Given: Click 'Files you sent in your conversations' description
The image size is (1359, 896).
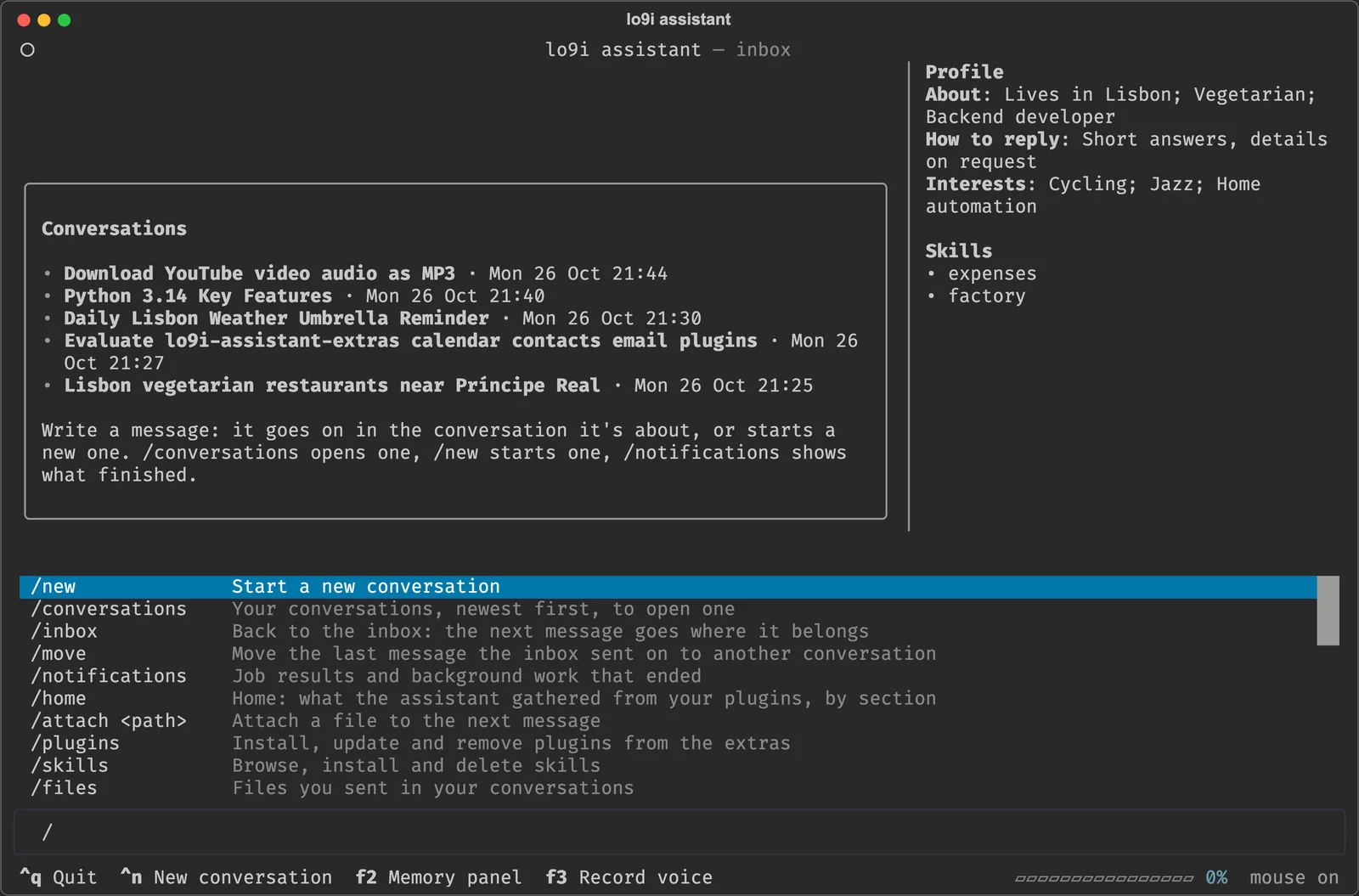Looking at the screenshot, I should (x=433, y=788).
